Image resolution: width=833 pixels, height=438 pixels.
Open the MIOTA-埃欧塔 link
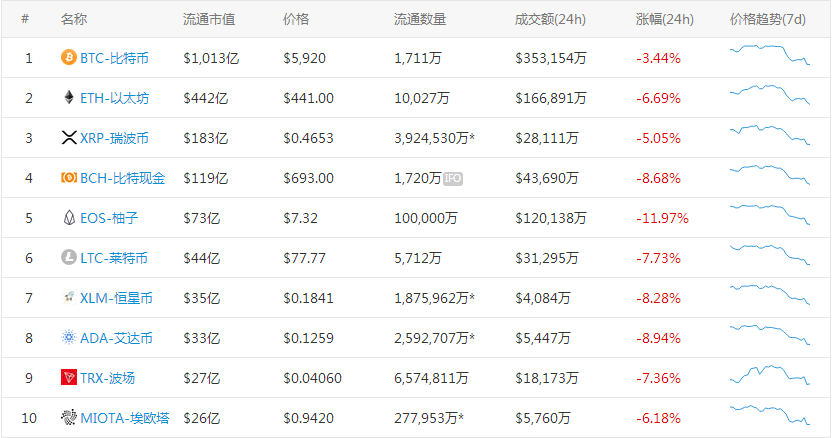125,418
